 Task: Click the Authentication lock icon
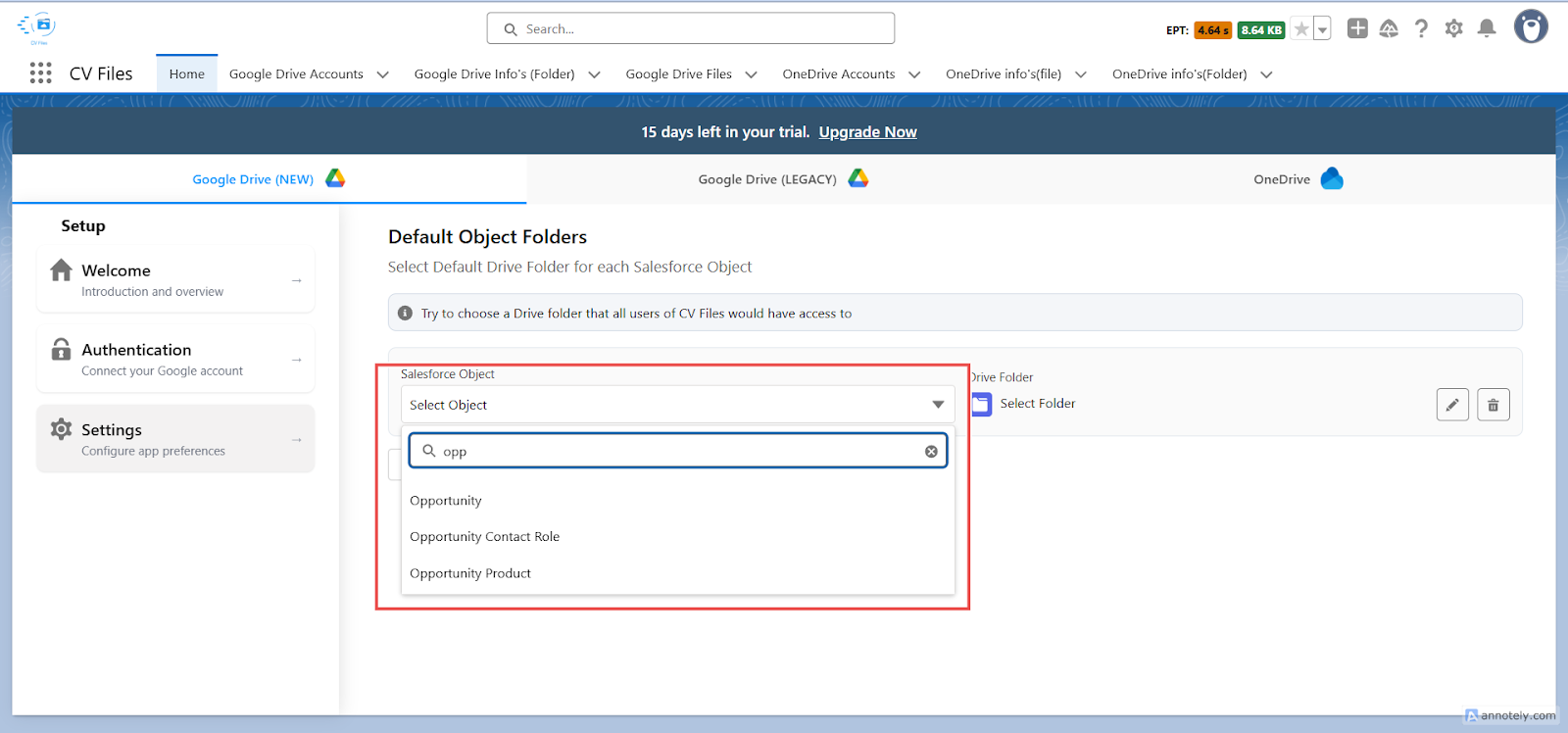pyautogui.click(x=61, y=349)
